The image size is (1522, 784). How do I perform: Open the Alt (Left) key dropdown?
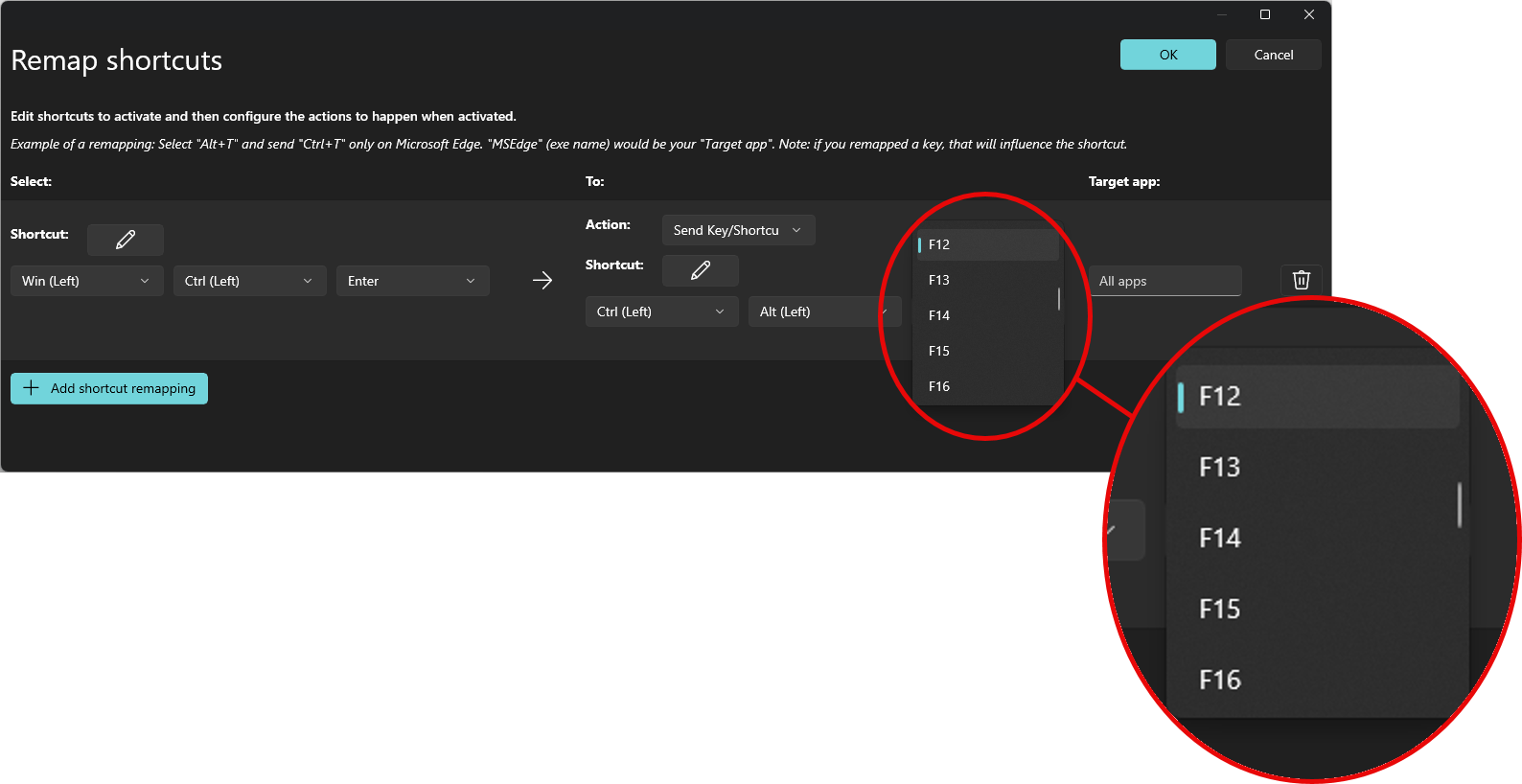(825, 311)
